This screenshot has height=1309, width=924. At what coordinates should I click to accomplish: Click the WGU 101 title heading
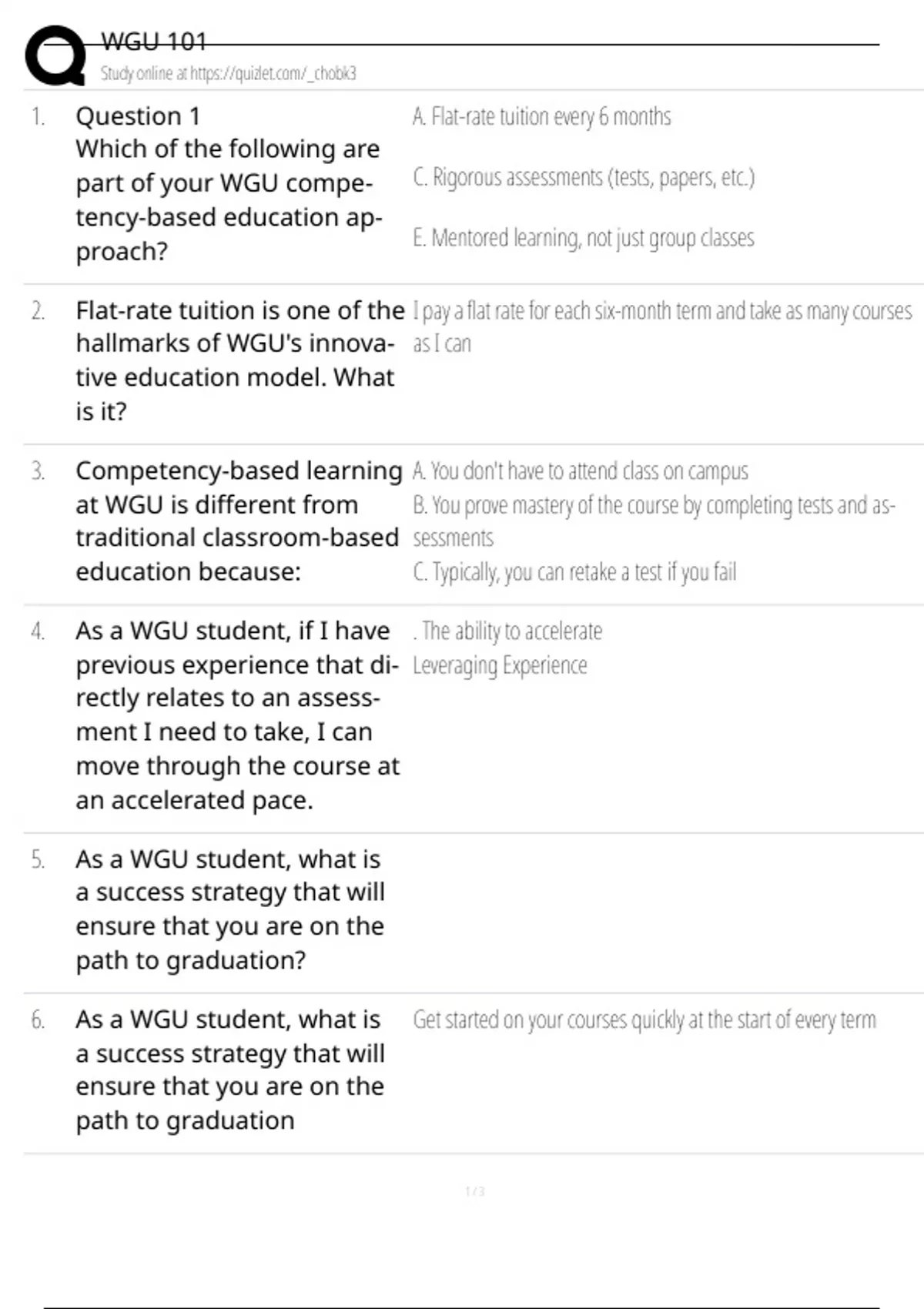[154, 41]
